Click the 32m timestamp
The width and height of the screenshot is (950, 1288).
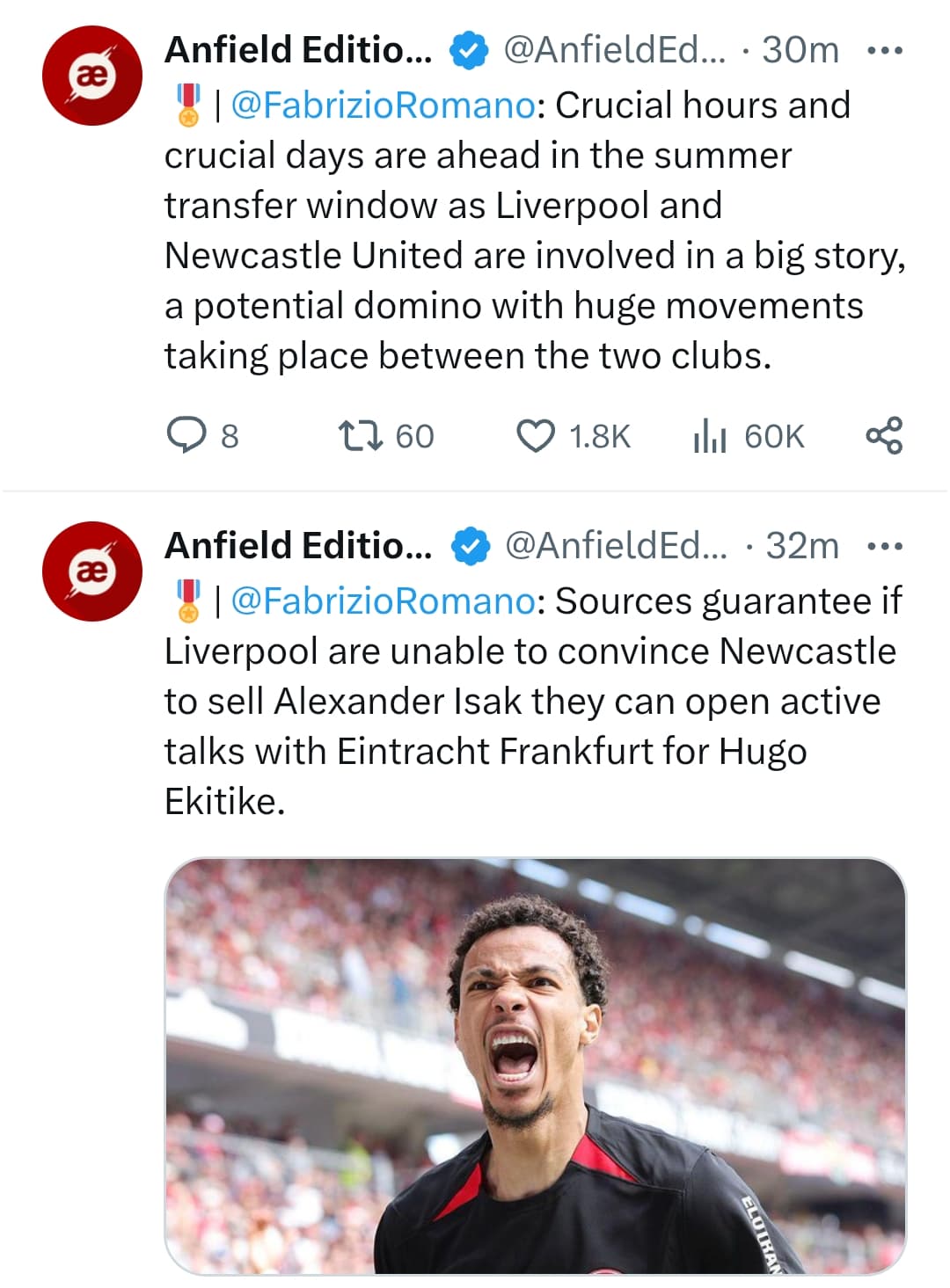(x=802, y=546)
